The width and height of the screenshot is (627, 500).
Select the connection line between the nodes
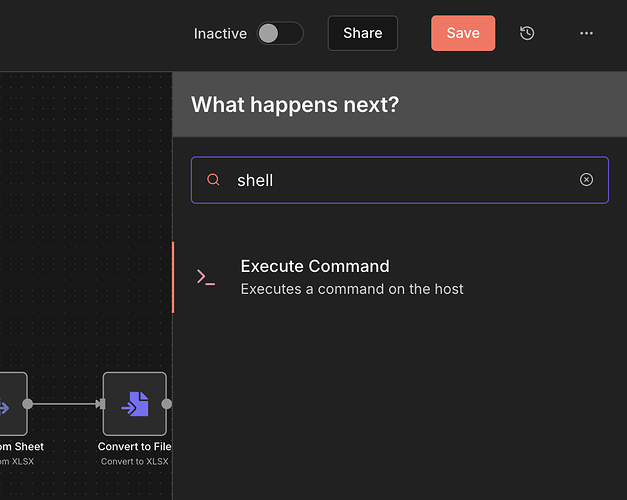click(62, 404)
